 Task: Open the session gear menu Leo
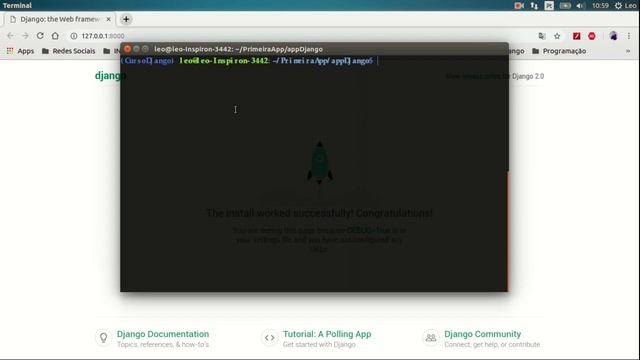click(x=625, y=5)
